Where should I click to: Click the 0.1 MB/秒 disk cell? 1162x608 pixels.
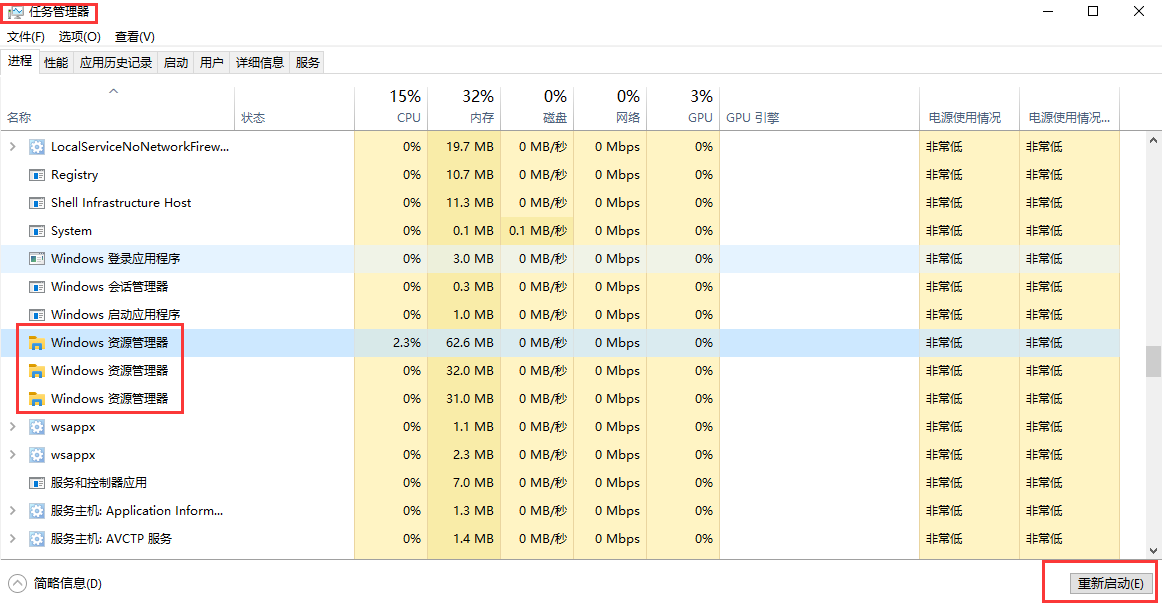[537, 231]
